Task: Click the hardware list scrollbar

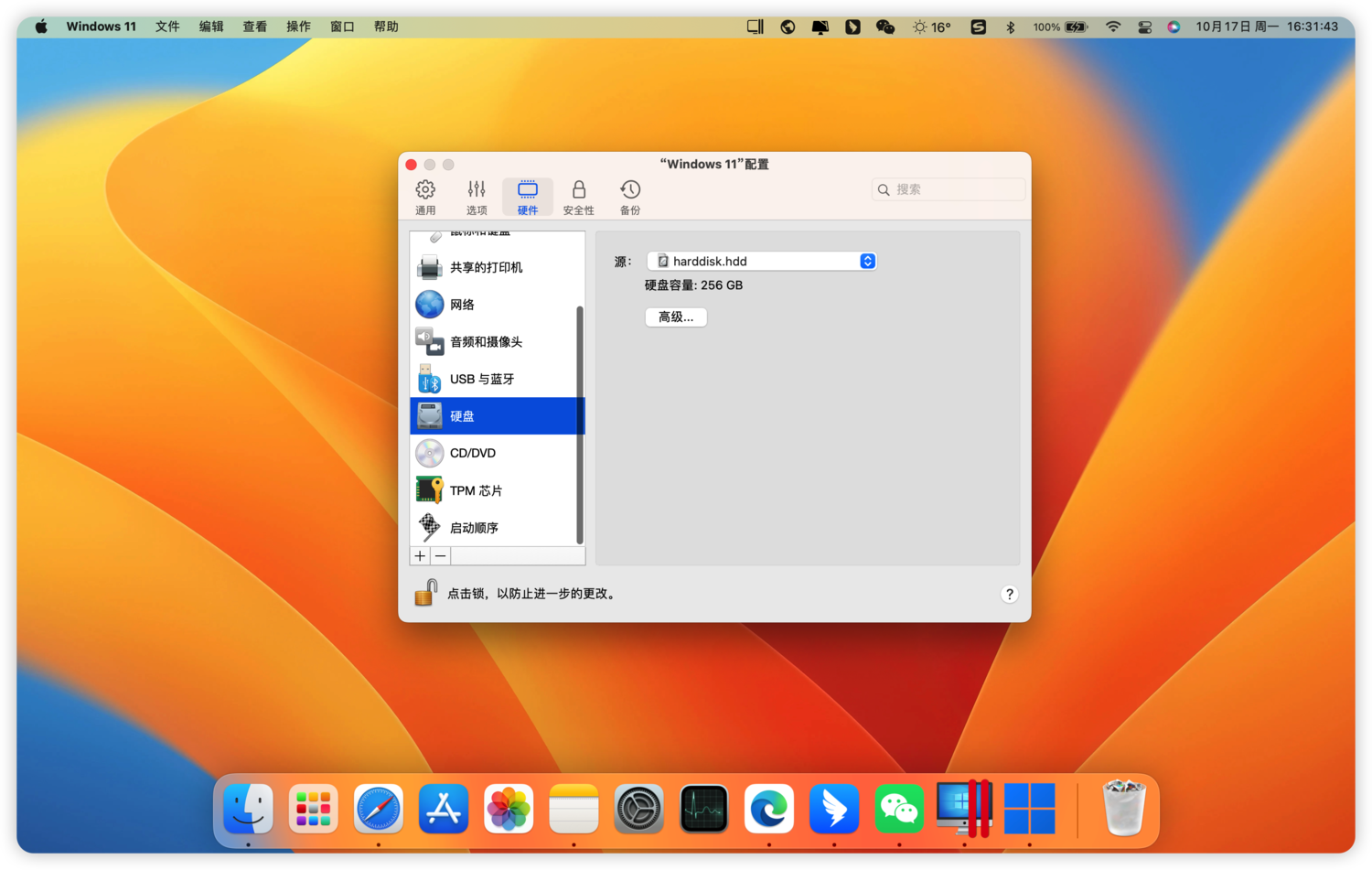Action: coord(580,424)
